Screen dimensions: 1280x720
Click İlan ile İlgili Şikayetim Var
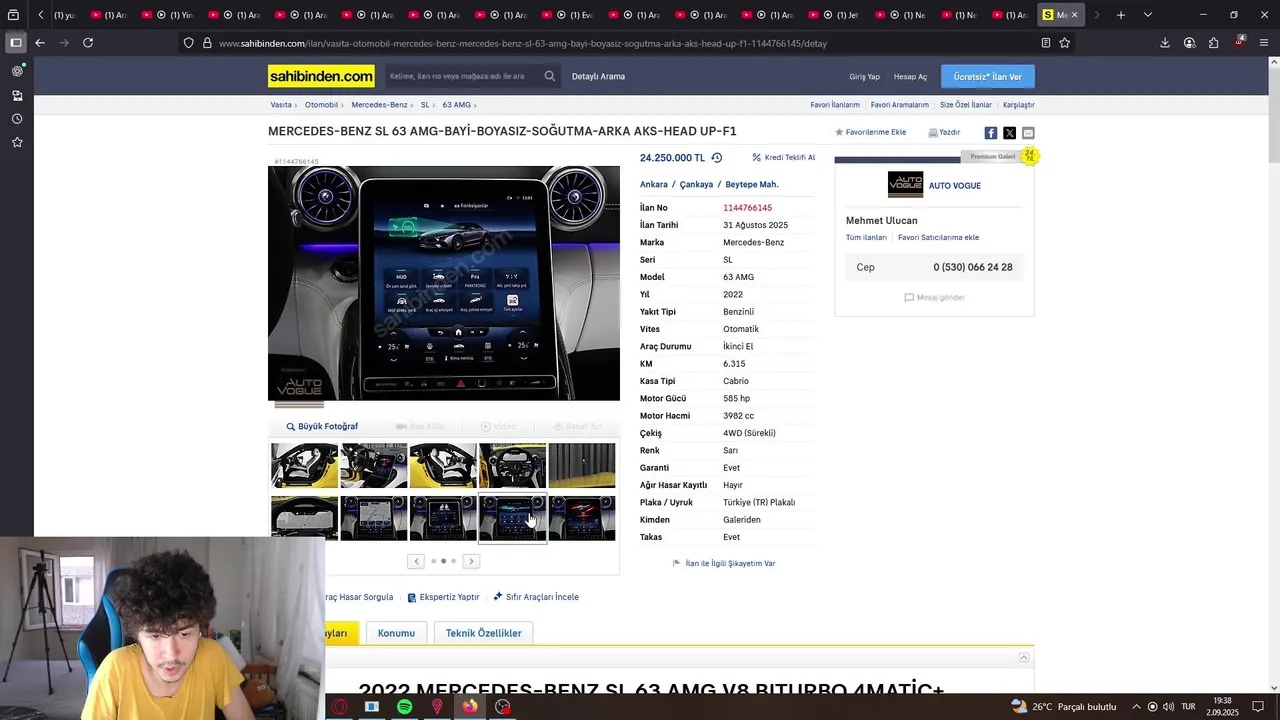(x=724, y=564)
